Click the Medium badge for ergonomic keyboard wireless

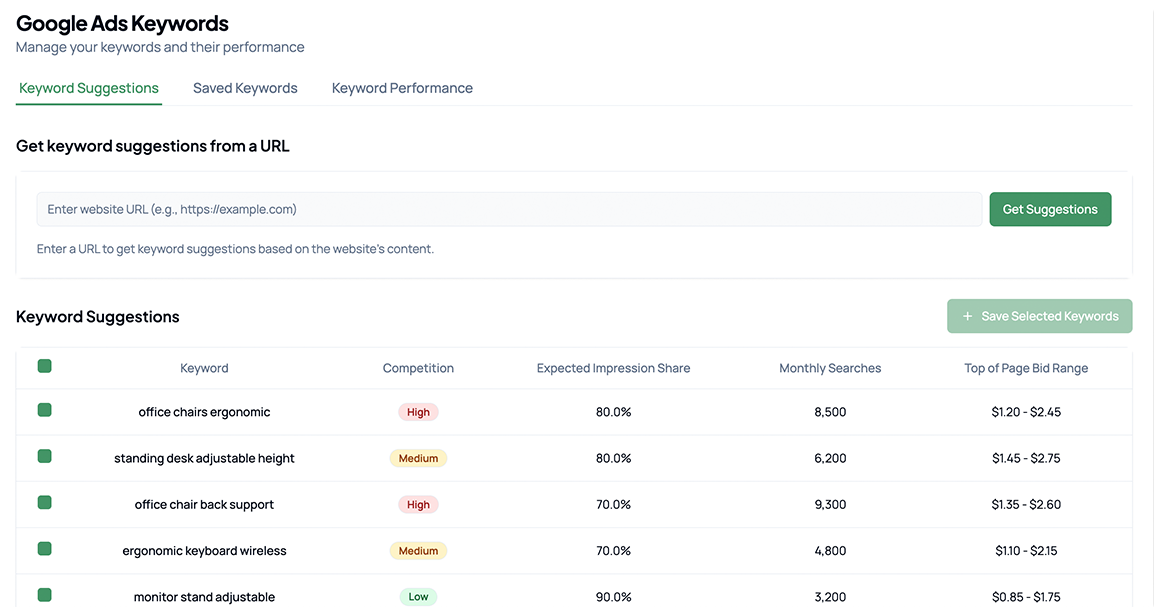(418, 551)
